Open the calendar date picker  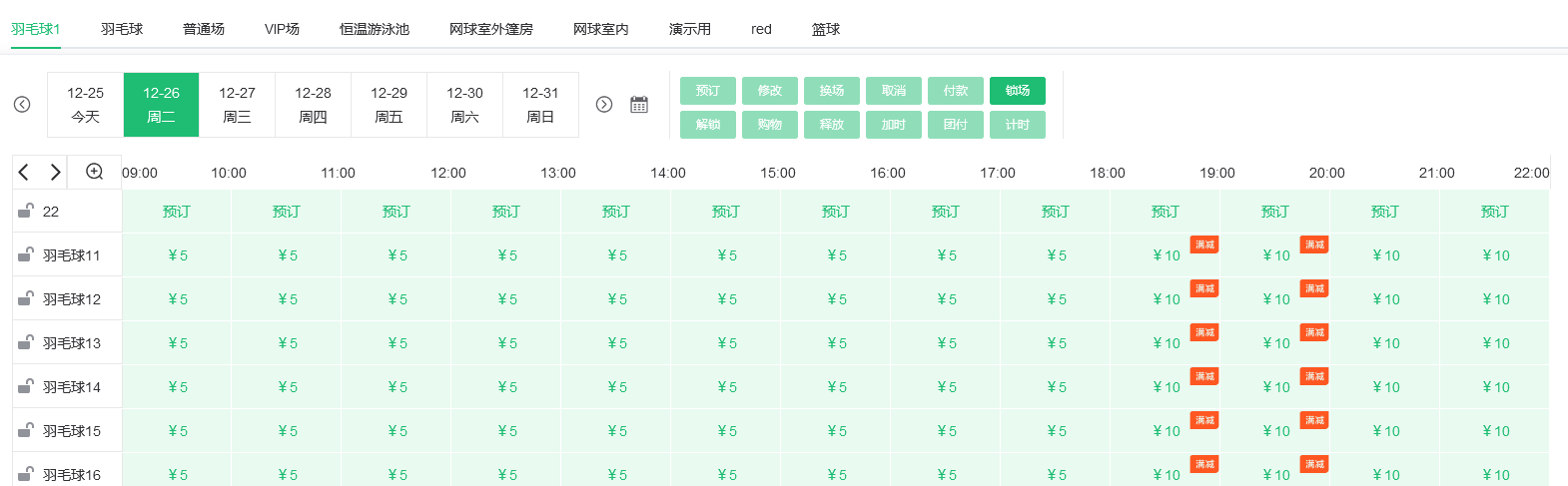639,105
